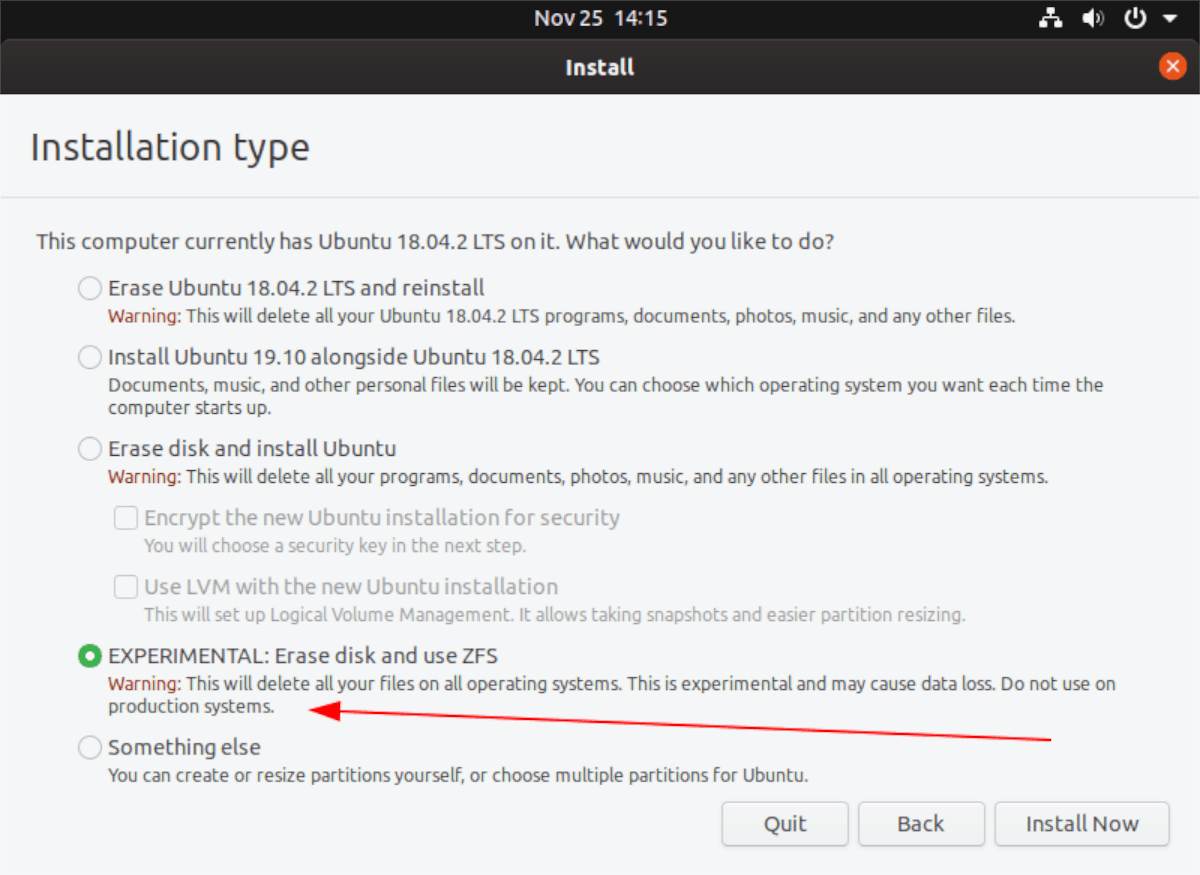Click the red close icon on the installer
Image resolution: width=1200 pixels, height=875 pixels.
coord(1172,66)
